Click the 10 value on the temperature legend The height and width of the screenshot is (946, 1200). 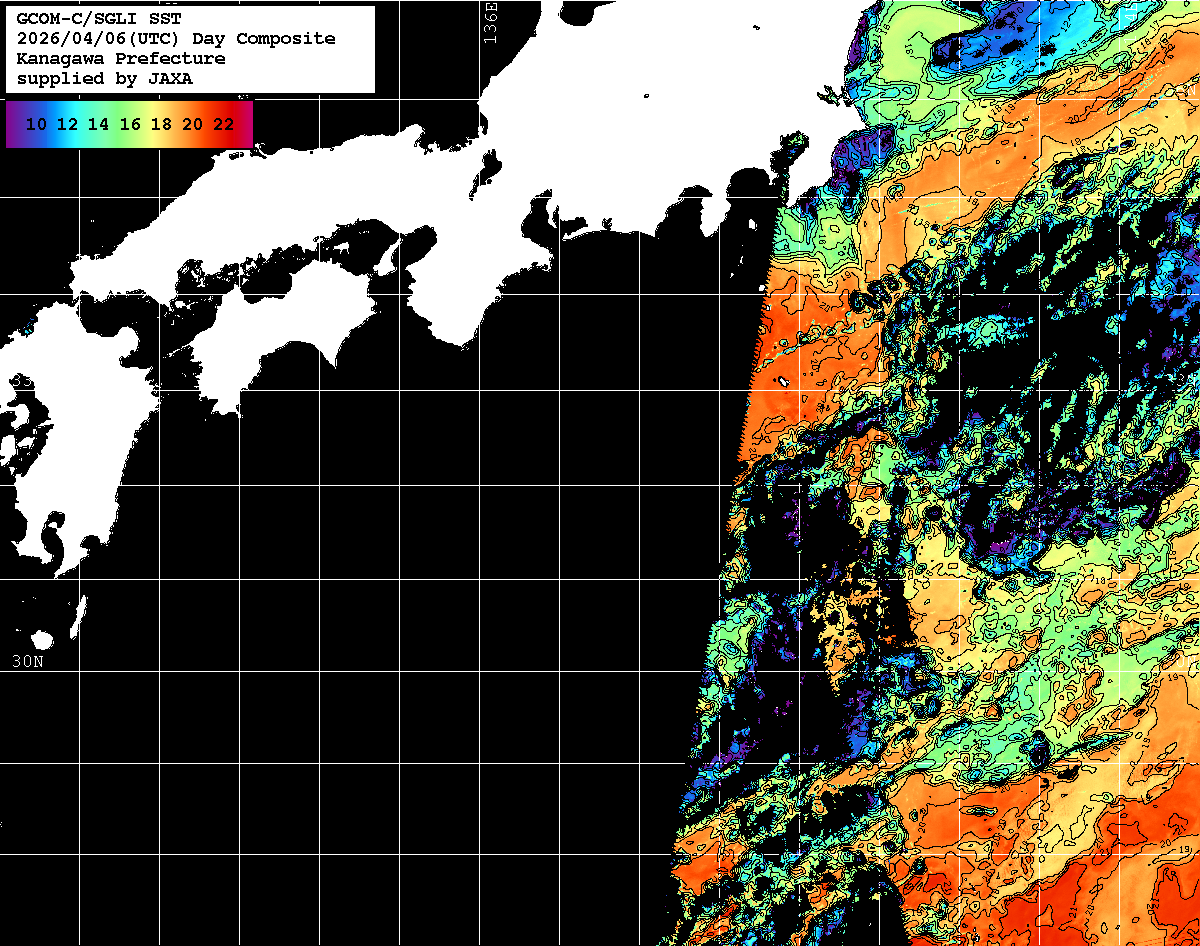[x=37, y=124]
